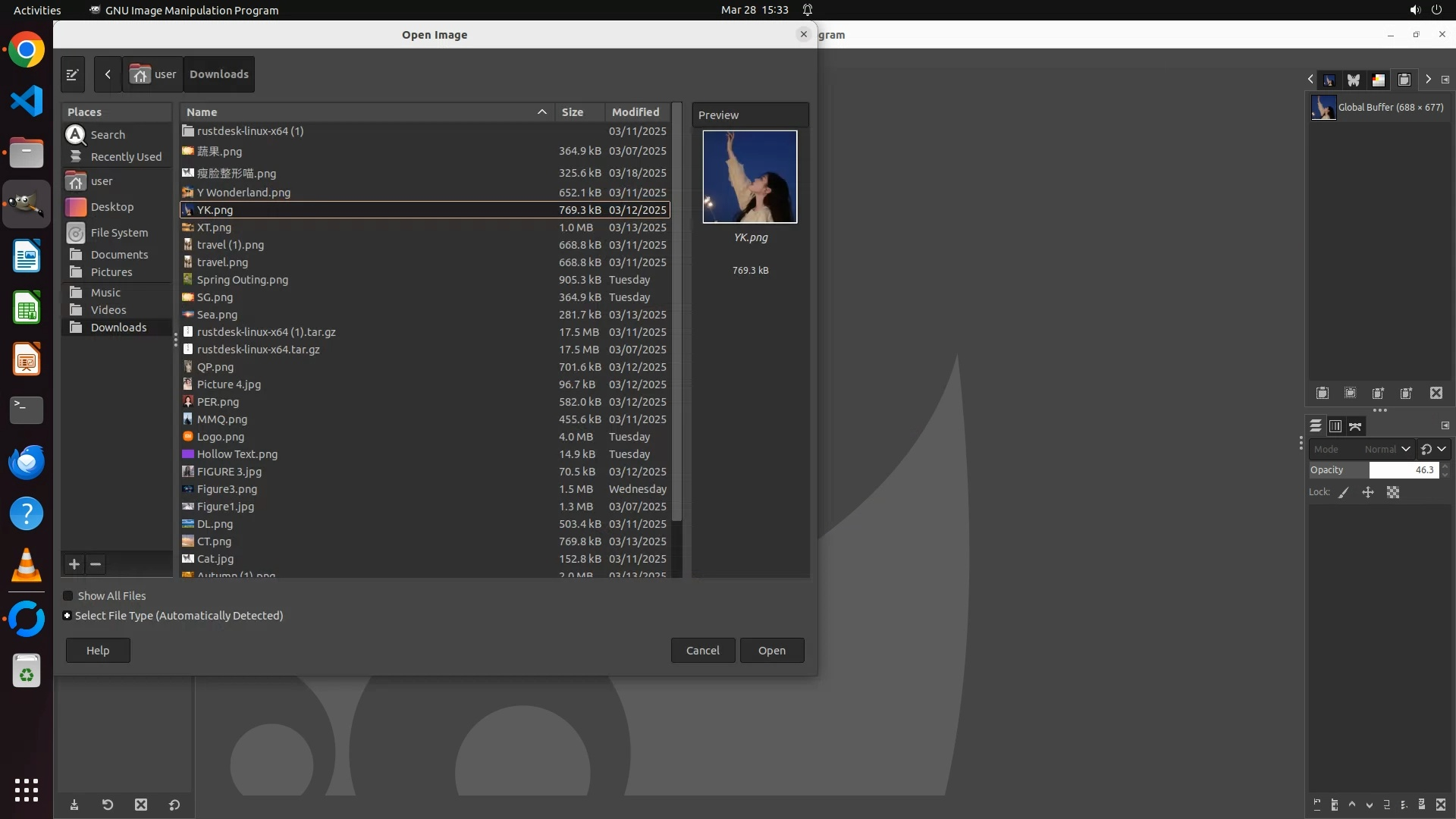Adjust the Opacity slider
The image size is (1456, 819).
[x=1373, y=470]
